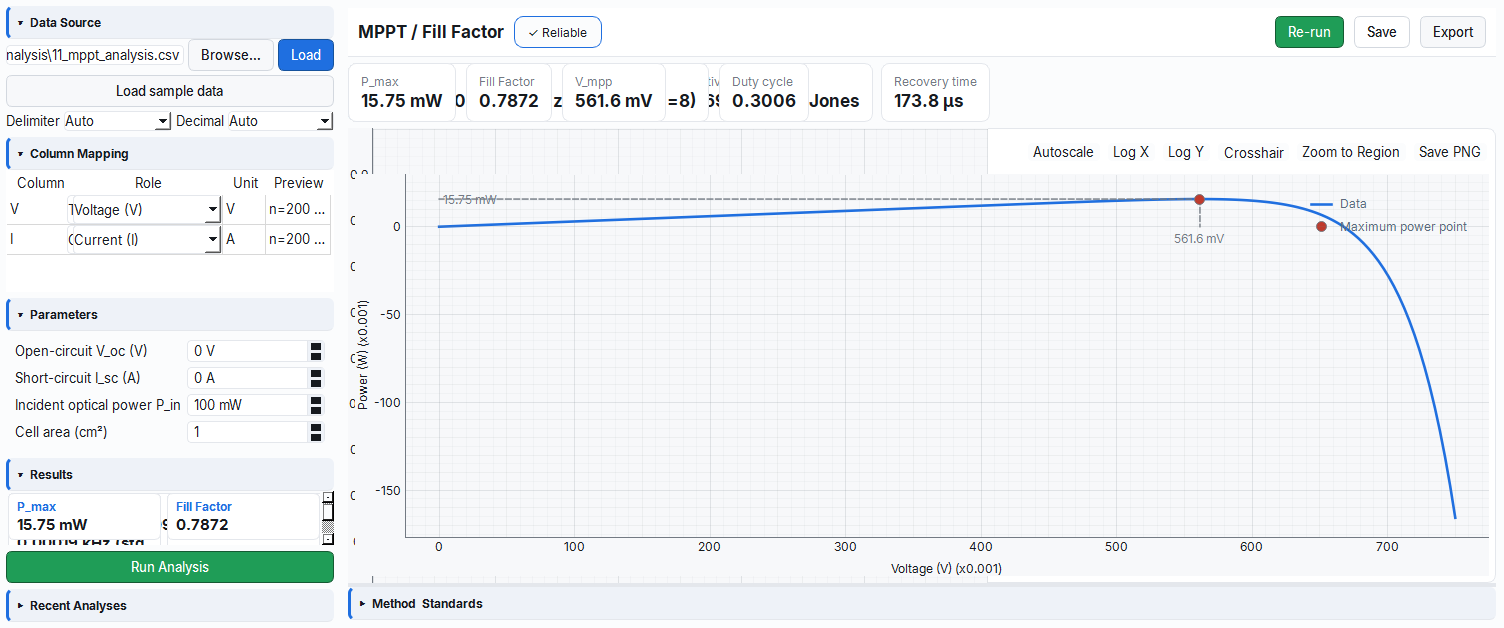This screenshot has width=1504, height=628.
Task: Click the file path input field
Action: [95, 55]
